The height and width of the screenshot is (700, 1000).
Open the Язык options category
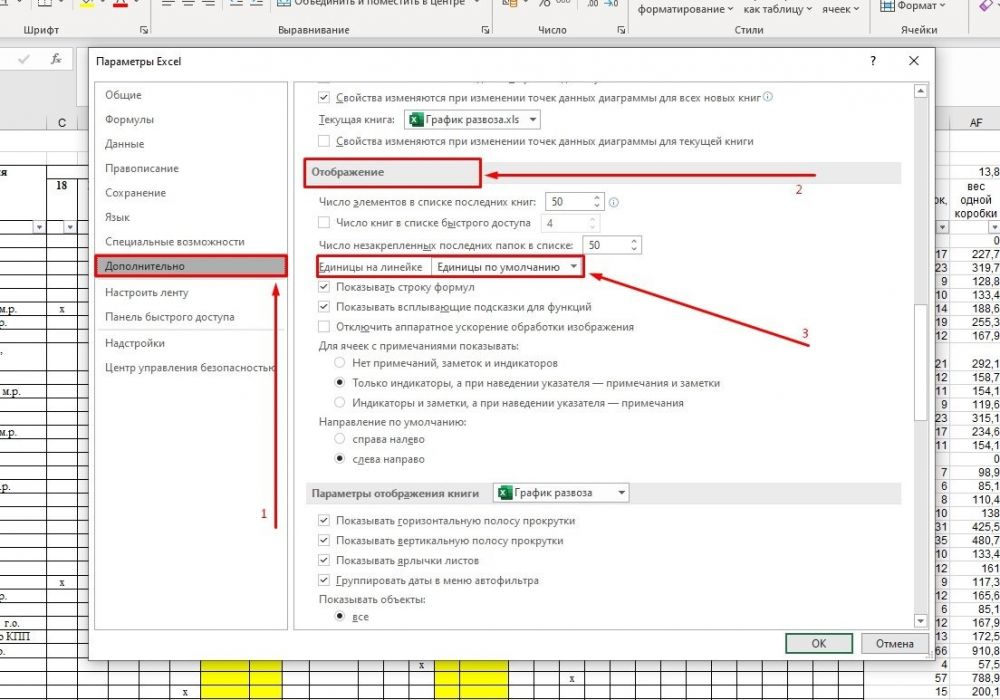point(190,217)
